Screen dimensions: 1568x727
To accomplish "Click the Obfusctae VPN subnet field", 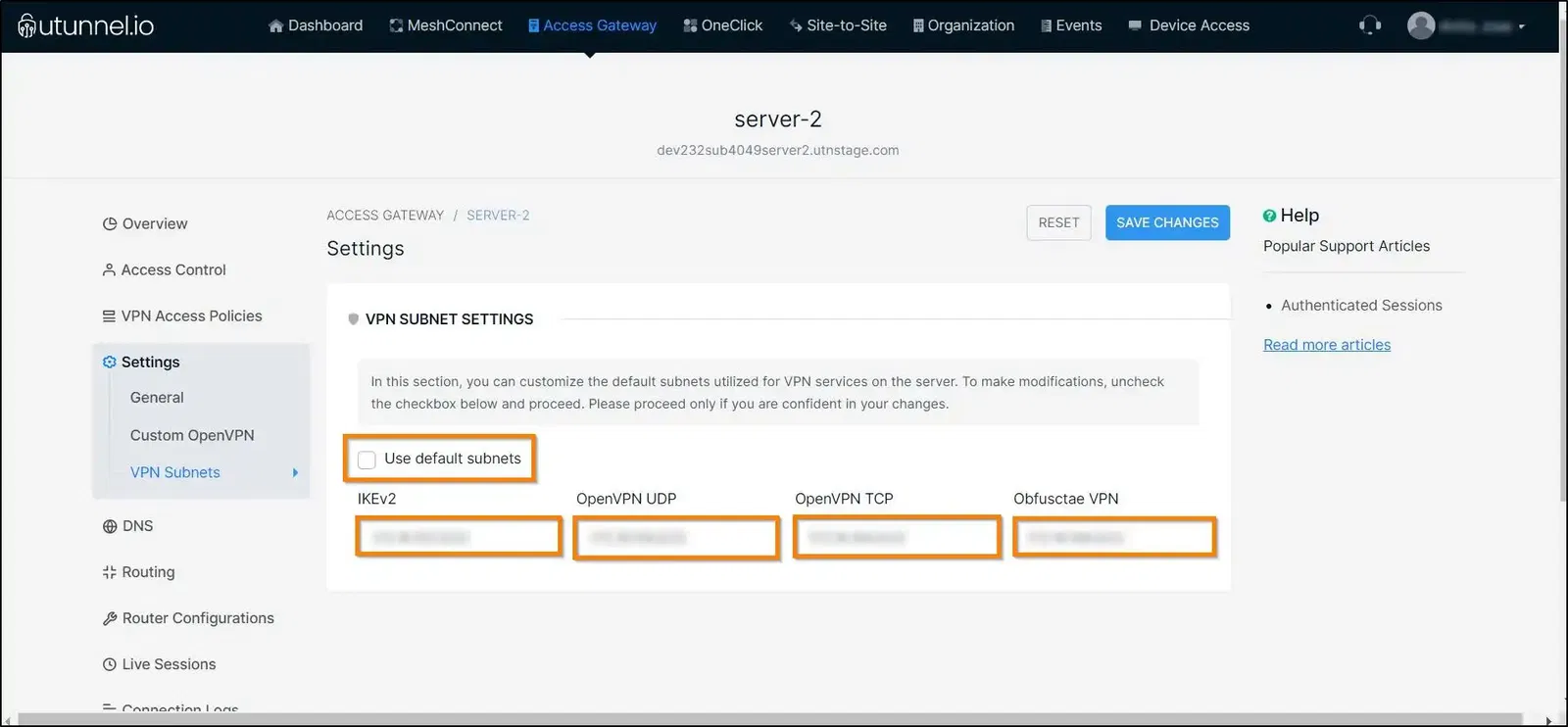I will [x=1115, y=537].
